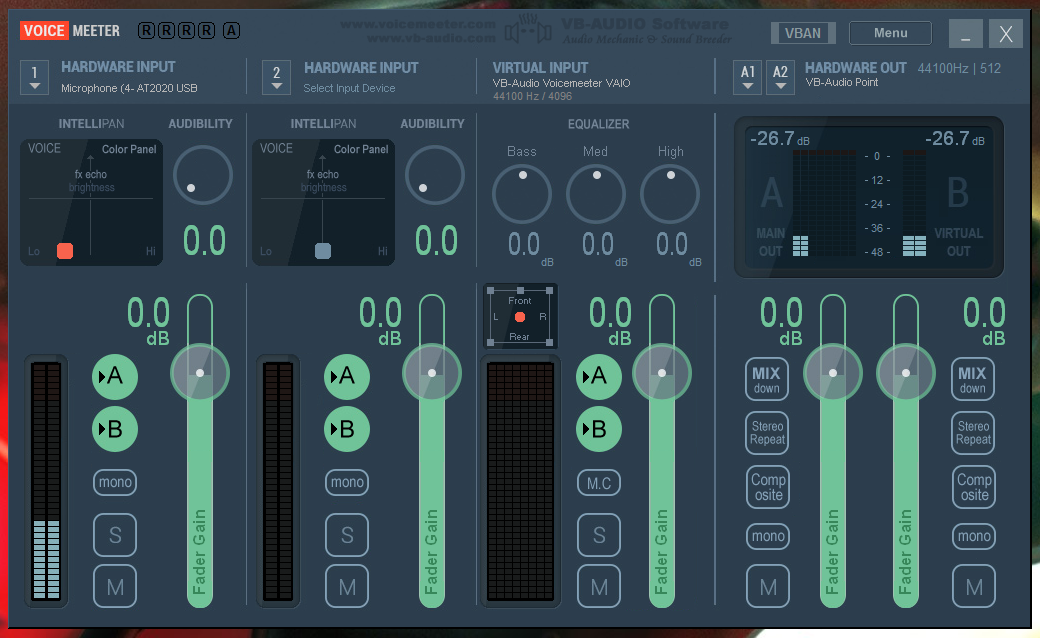
Task: Mute the Virtual Input strip
Action: tap(599, 586)
